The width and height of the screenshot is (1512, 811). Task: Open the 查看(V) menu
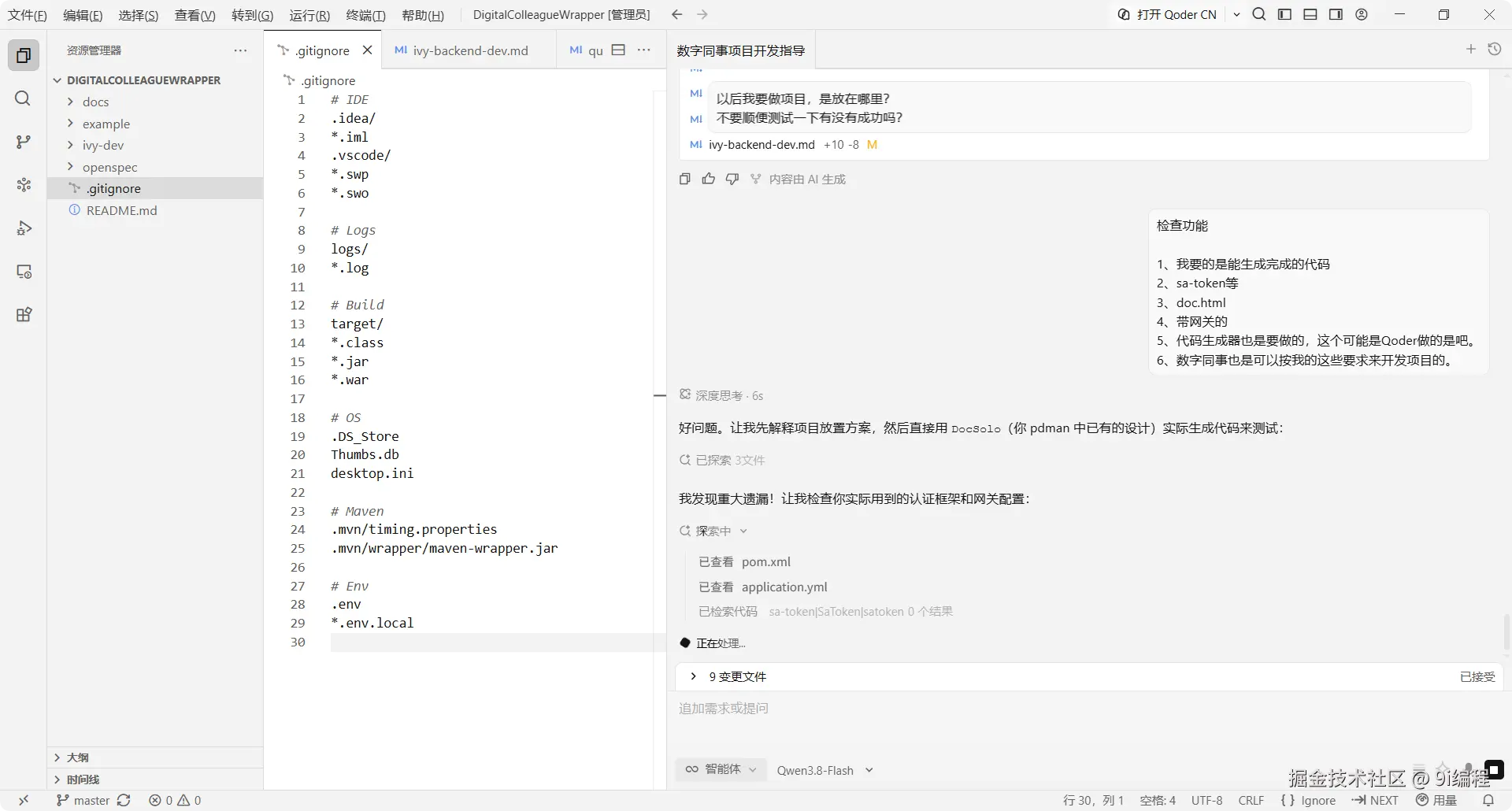click(x=195, y=15)
